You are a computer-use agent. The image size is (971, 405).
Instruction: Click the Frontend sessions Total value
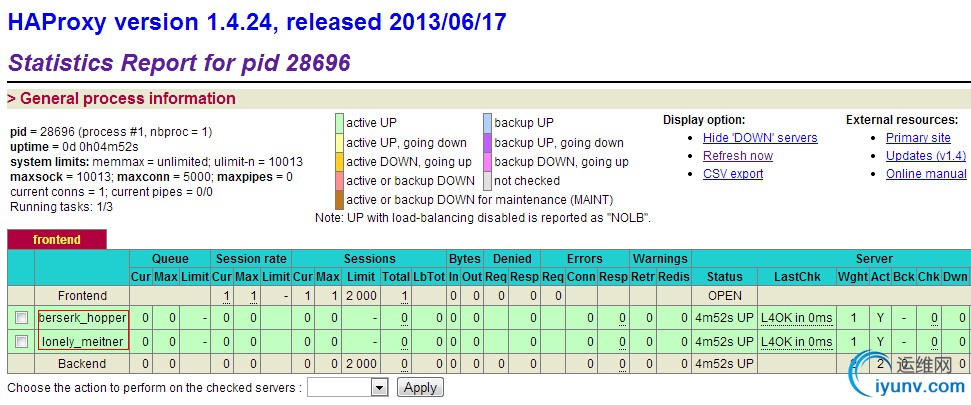pyautogui.click(x=404, y=296)
